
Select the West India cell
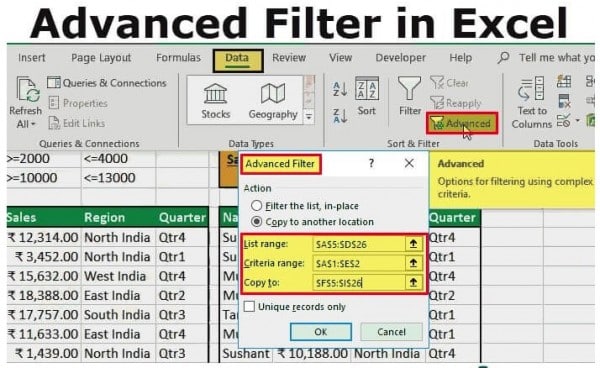pyautogui.click(x=118, y=276)
